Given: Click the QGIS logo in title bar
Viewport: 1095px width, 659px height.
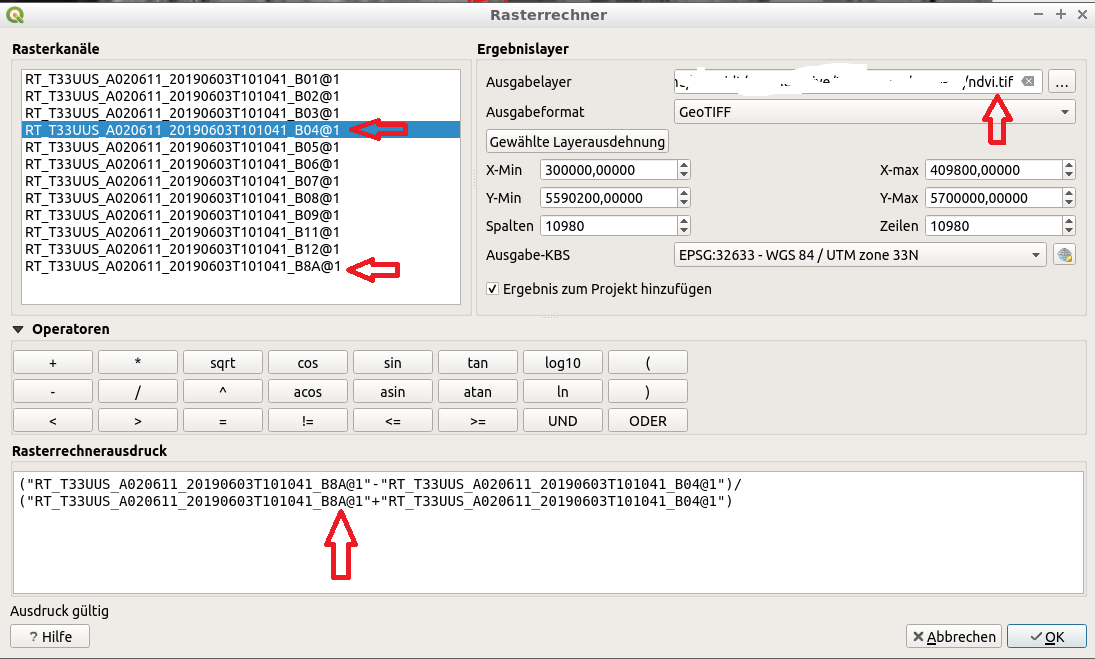Looking at the screenshot, I should click(x=13, y=14).
